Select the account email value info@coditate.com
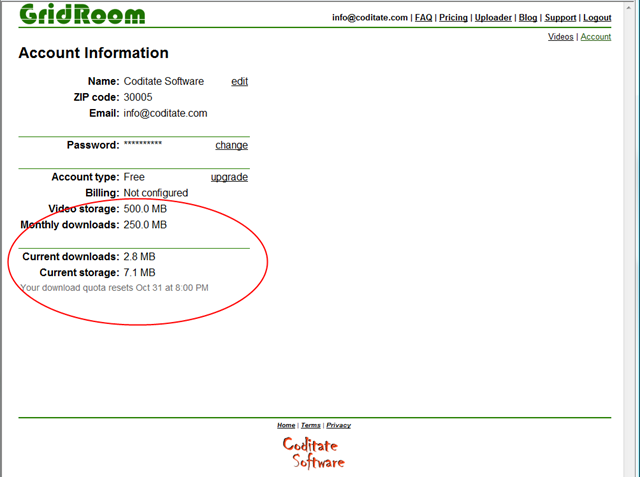 pyautogui.click(x=165, y=113)
